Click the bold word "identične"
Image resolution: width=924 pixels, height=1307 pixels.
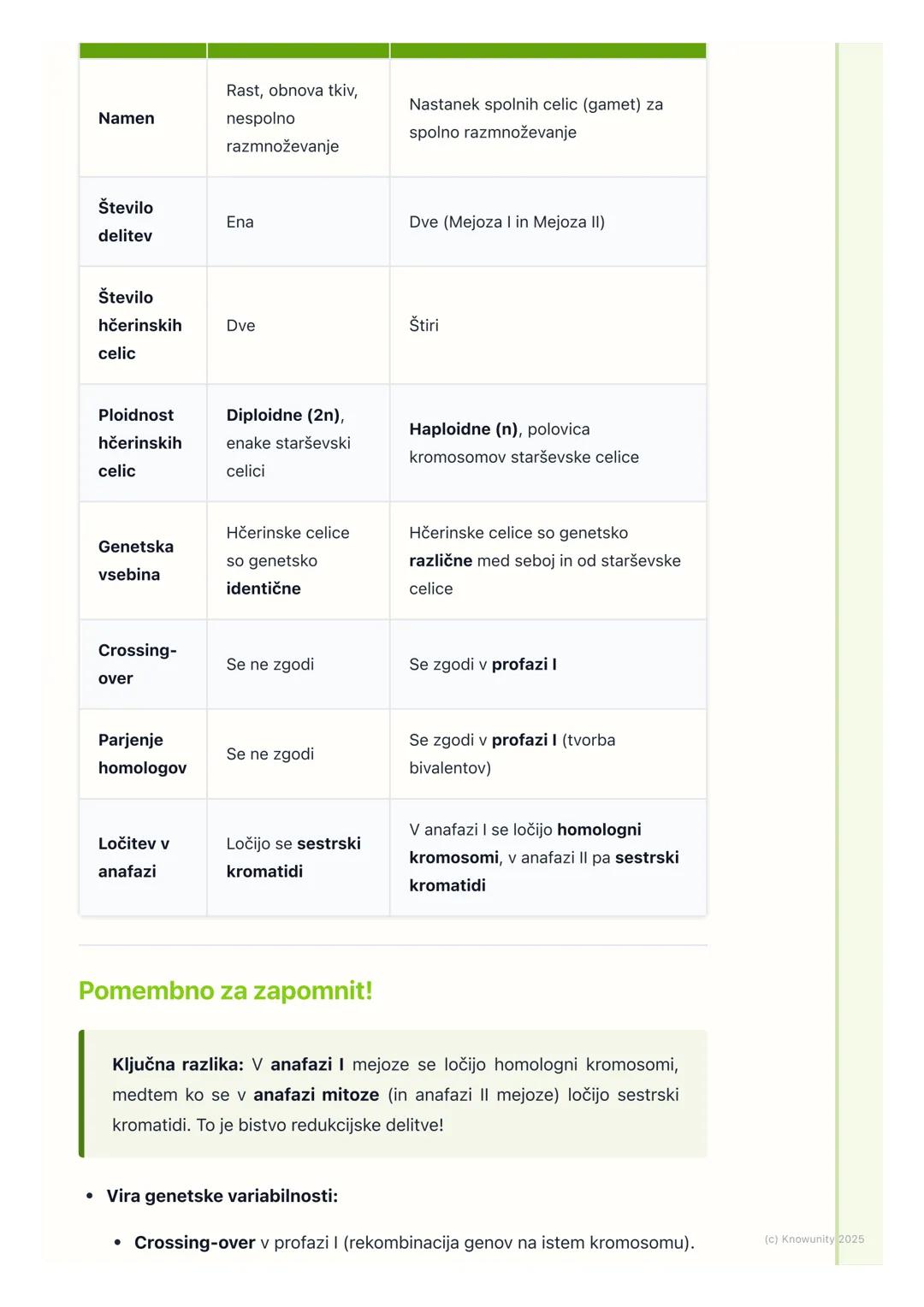(x=264, y=588)
